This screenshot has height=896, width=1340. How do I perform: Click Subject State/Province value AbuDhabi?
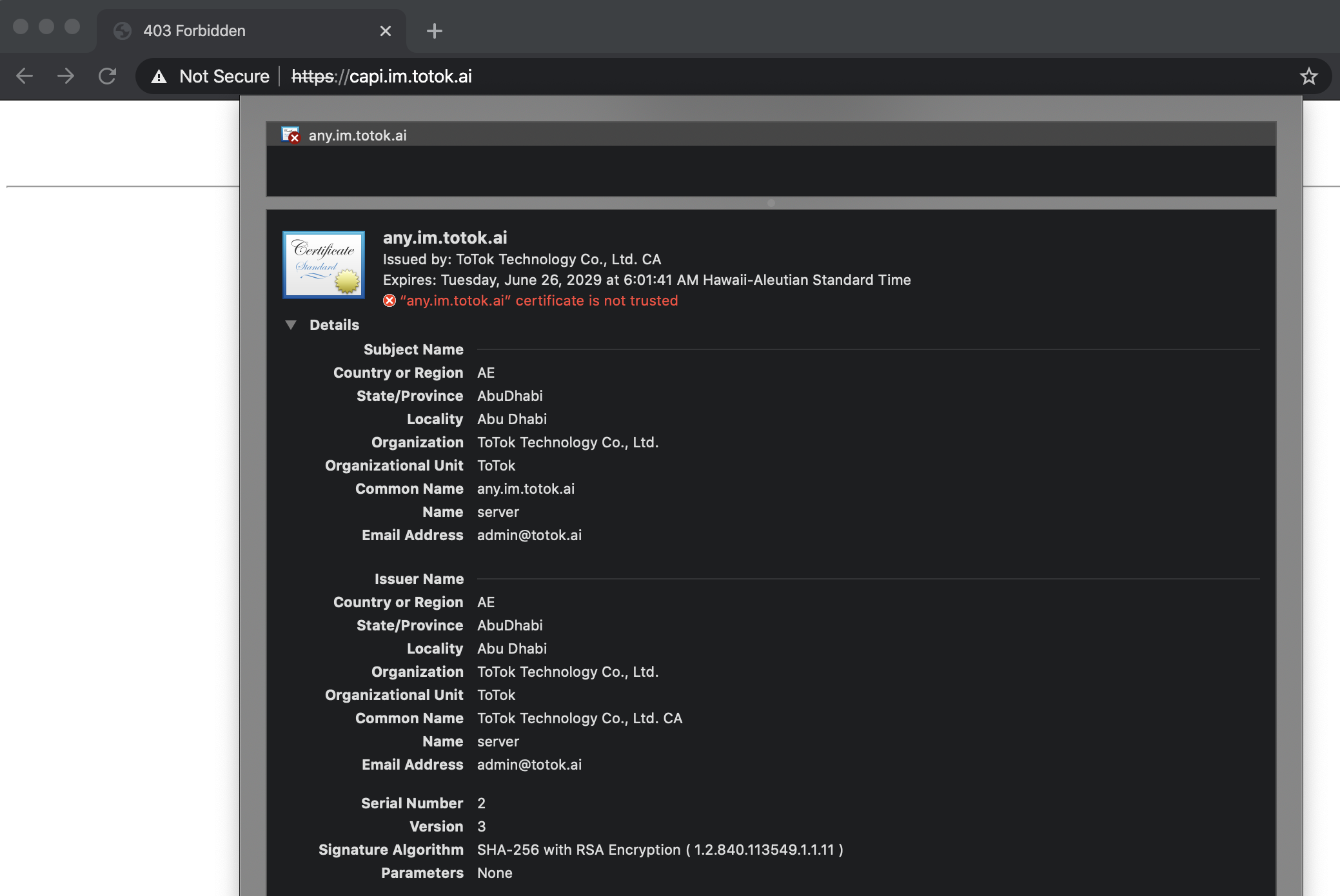click(509, 396)
